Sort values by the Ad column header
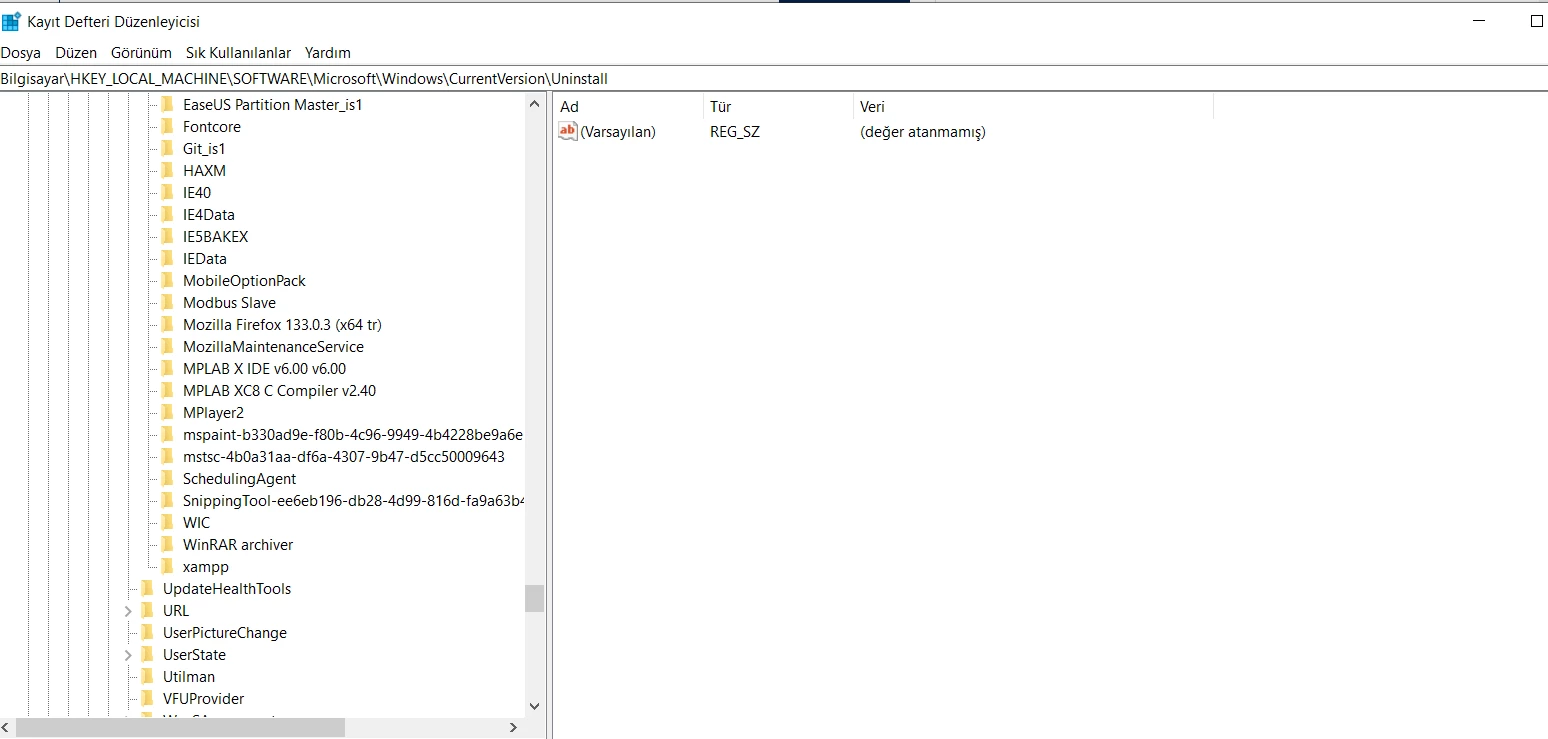This screenshot has height=739, width=1548. pyautogui.click(x=628, y=107)
